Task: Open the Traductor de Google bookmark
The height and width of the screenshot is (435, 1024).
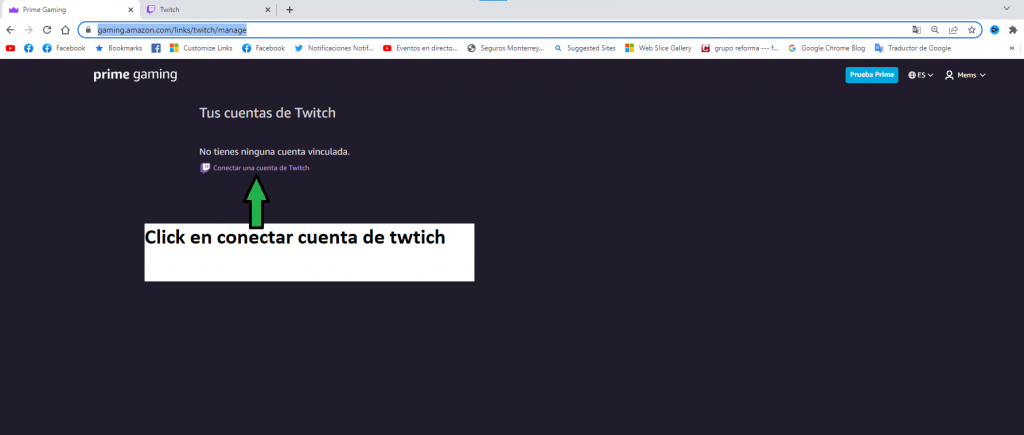Action: pyautogui.click(x=917, y=47)
